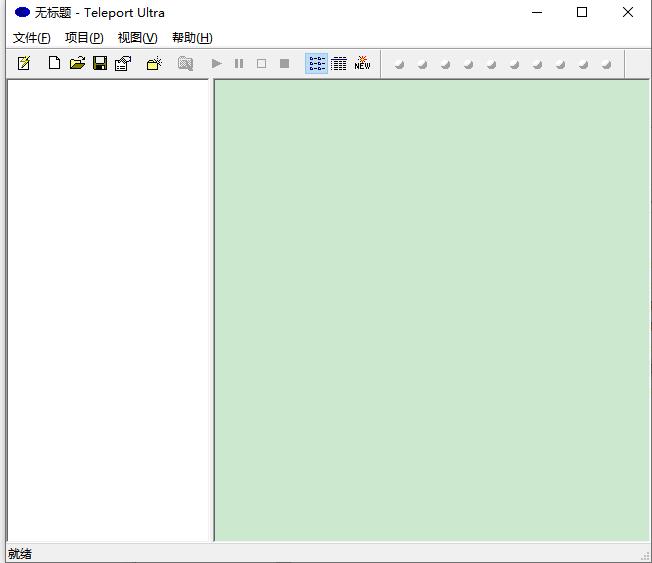652x563 pixels.
Task: Open the 帮助(H) menu
Action: click(192, 38)
